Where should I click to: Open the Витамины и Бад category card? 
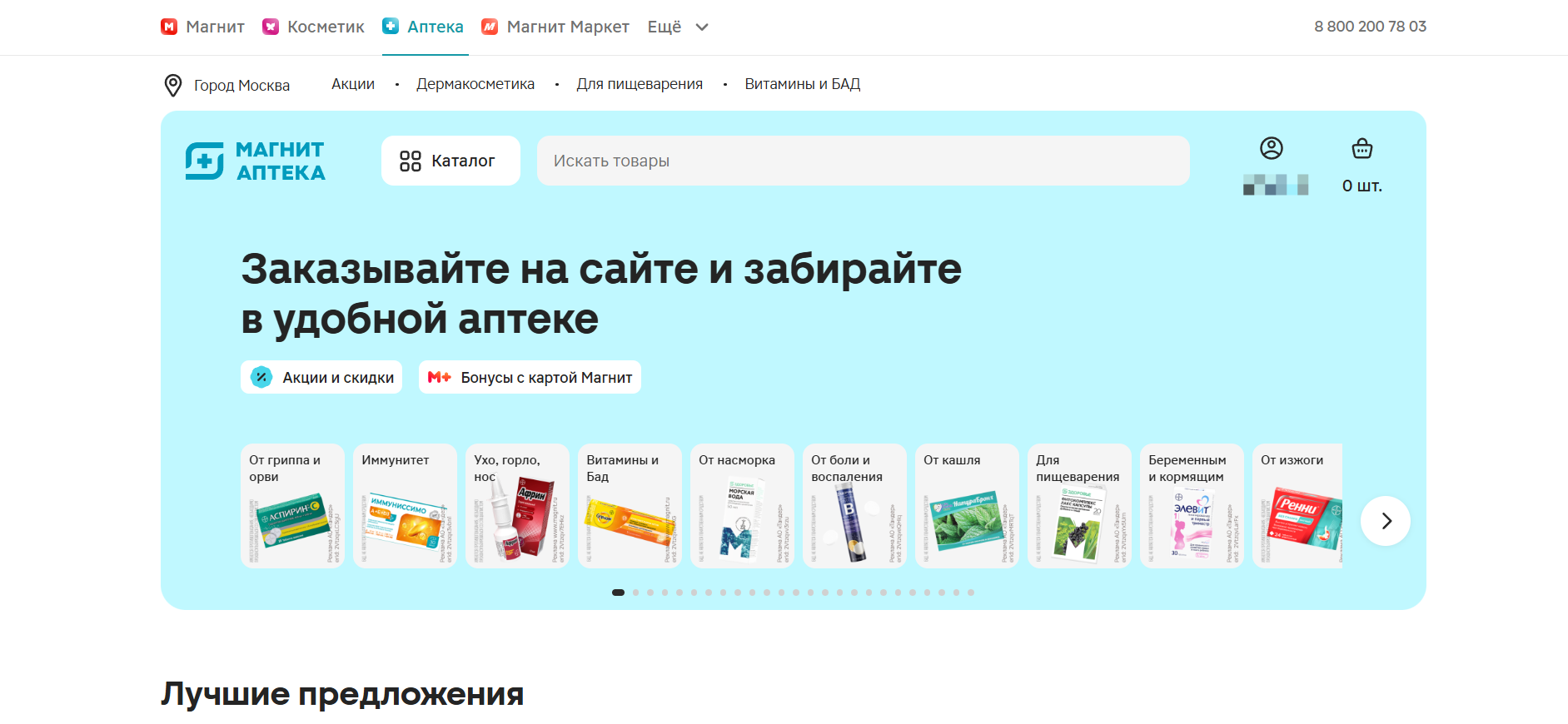coord(630,506)
